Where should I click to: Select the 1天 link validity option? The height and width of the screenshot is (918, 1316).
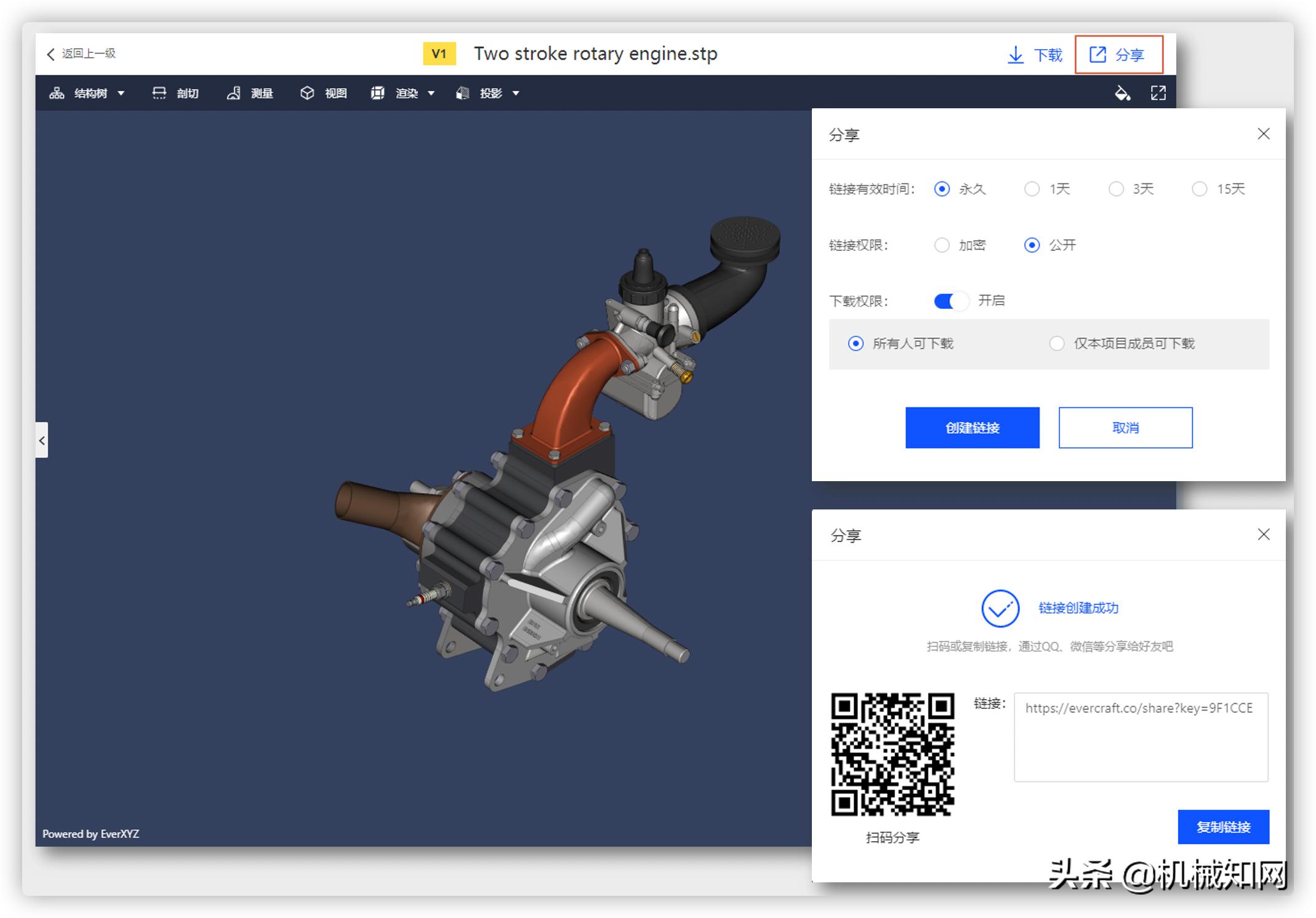point(1032,189)
